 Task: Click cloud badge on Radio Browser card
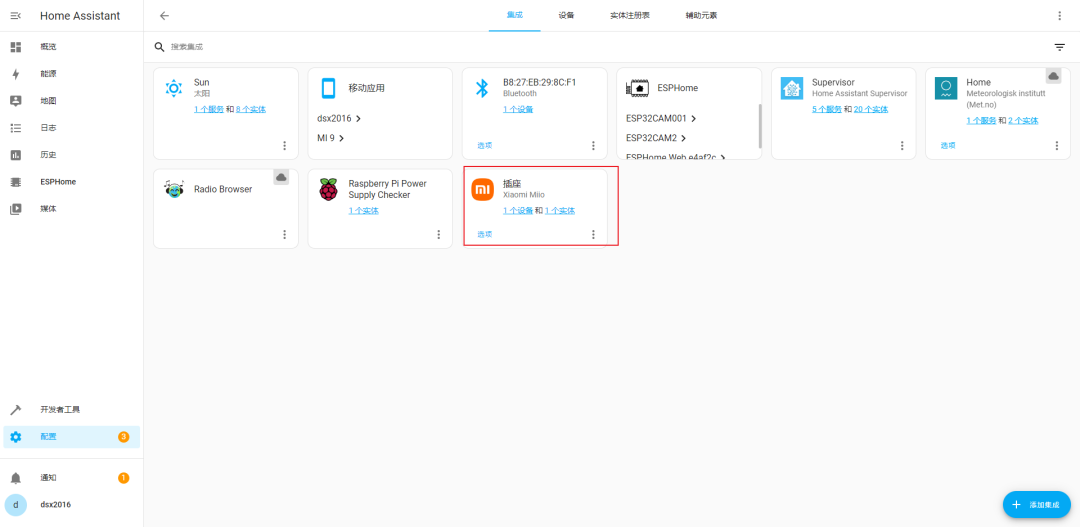[281, 177]
